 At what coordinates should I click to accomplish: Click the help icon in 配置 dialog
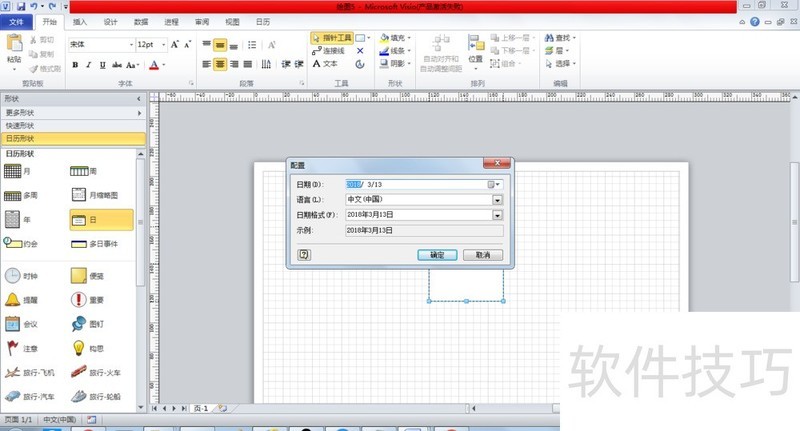tap(304, 255)
